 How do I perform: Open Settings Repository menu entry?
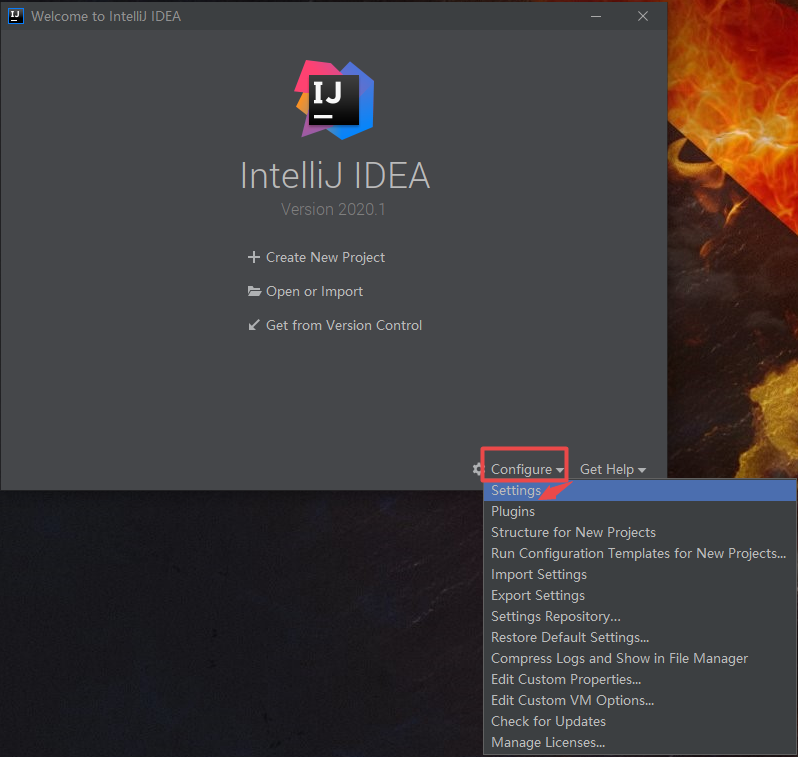point(640,616)
